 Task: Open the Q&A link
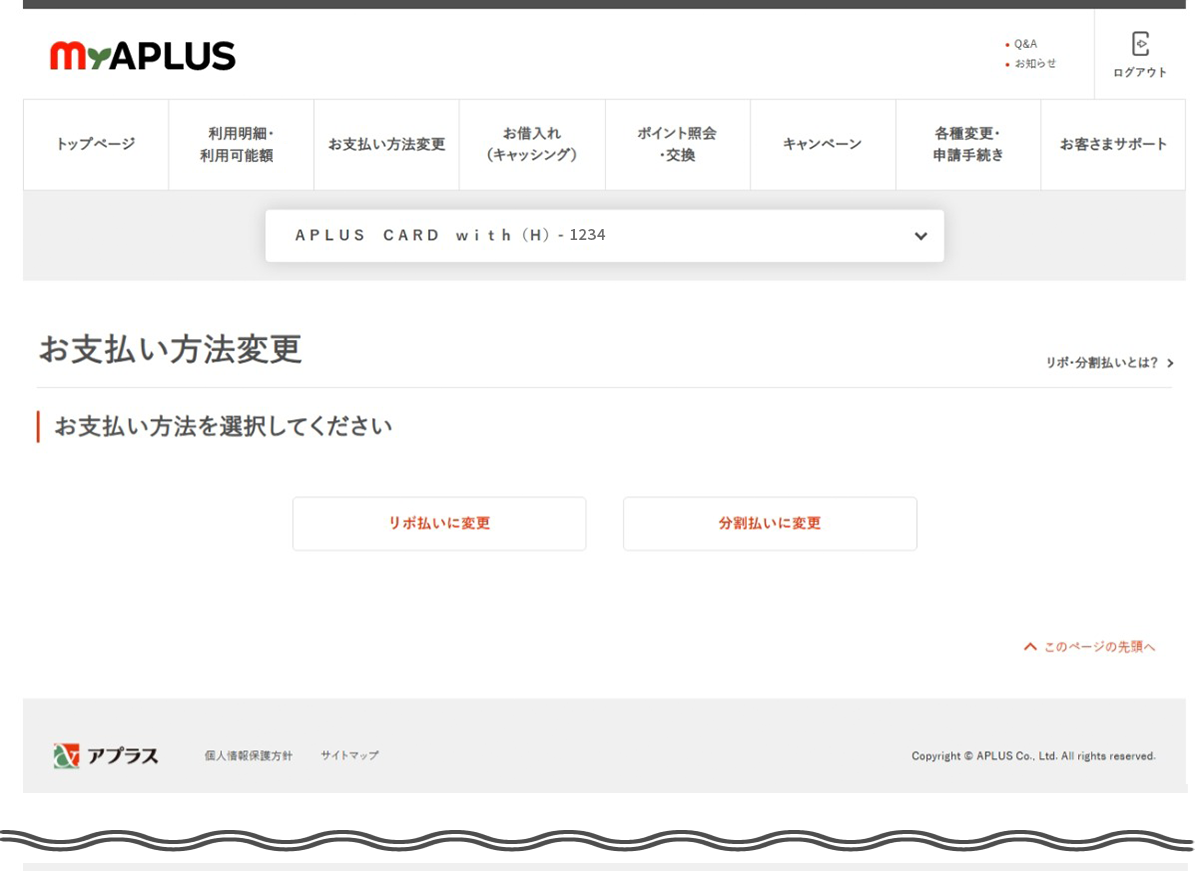[x=1025, y=44]
